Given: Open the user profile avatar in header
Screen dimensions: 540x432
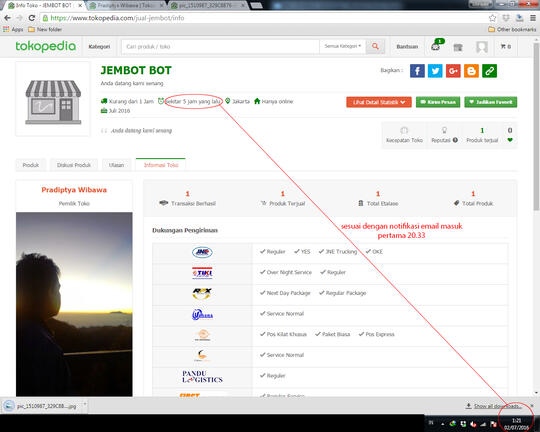Looking at the screenshot, I should [481, 47].
